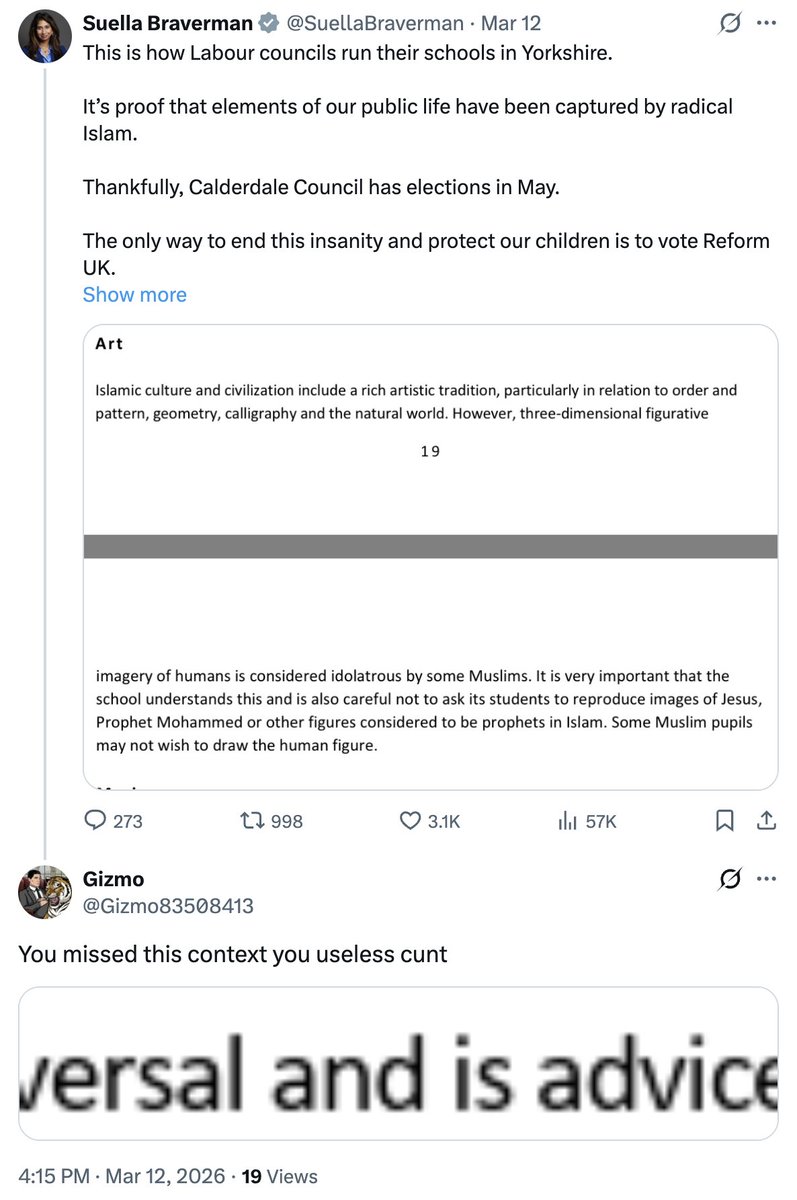Image resolution: width=797 pixels, height=1200 pixels.
Task: Open the three-dot menu on Gizmo's reply
Action: point(767,880)
